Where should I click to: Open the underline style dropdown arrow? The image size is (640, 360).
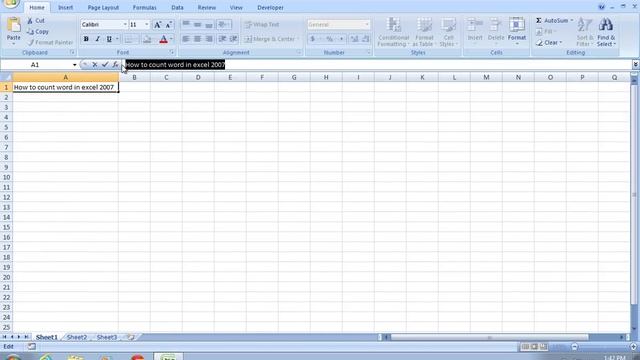coord(117,39)
